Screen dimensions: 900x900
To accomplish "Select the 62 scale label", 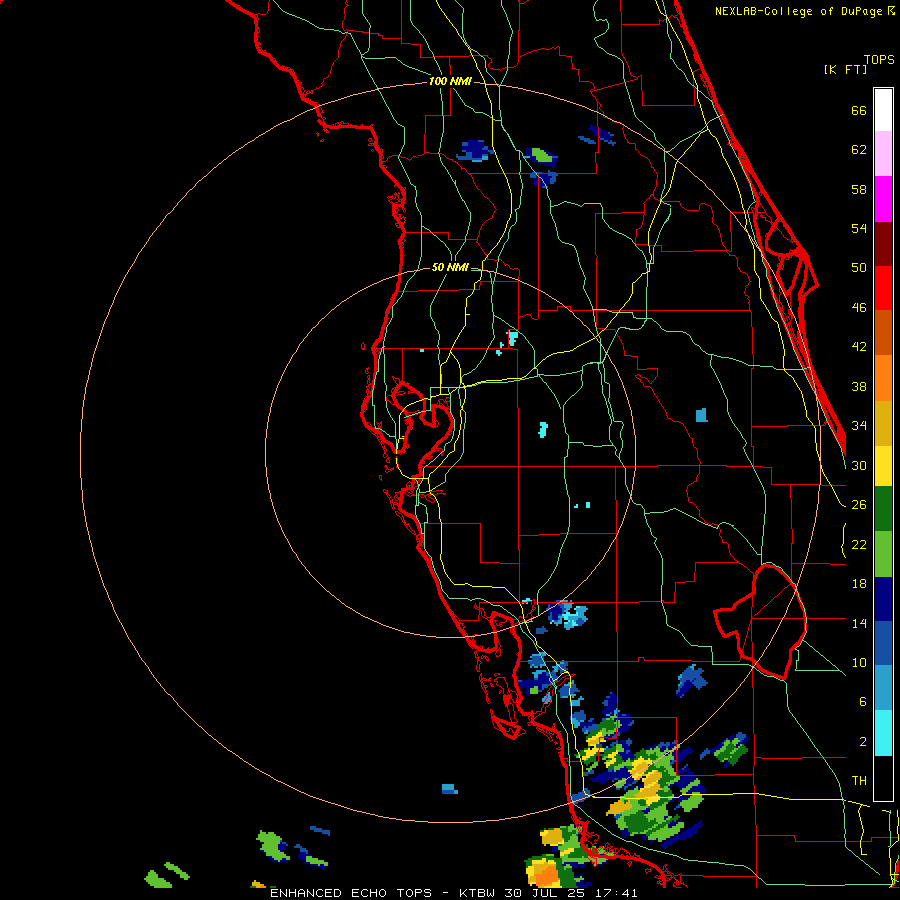I will pyautogui.click(x=859, y=150).
